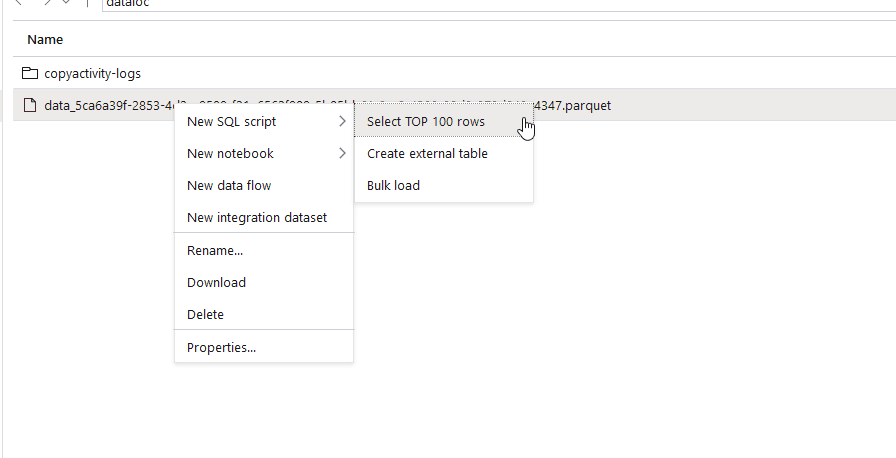Choose Rename... from the context menu
Viewport: 896px width, 458px height.
click(215, 251)
